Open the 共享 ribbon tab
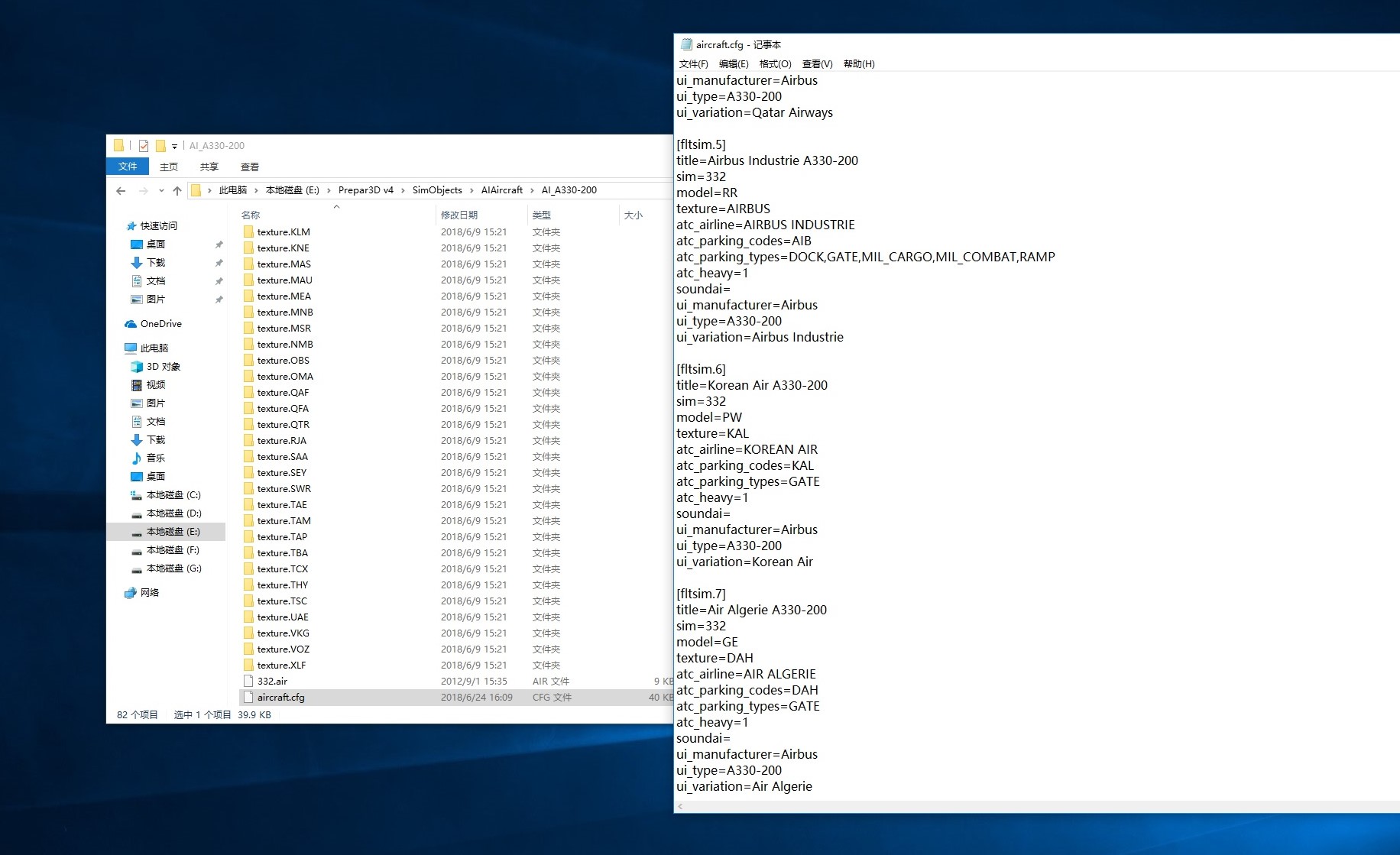 click(209, 167)
